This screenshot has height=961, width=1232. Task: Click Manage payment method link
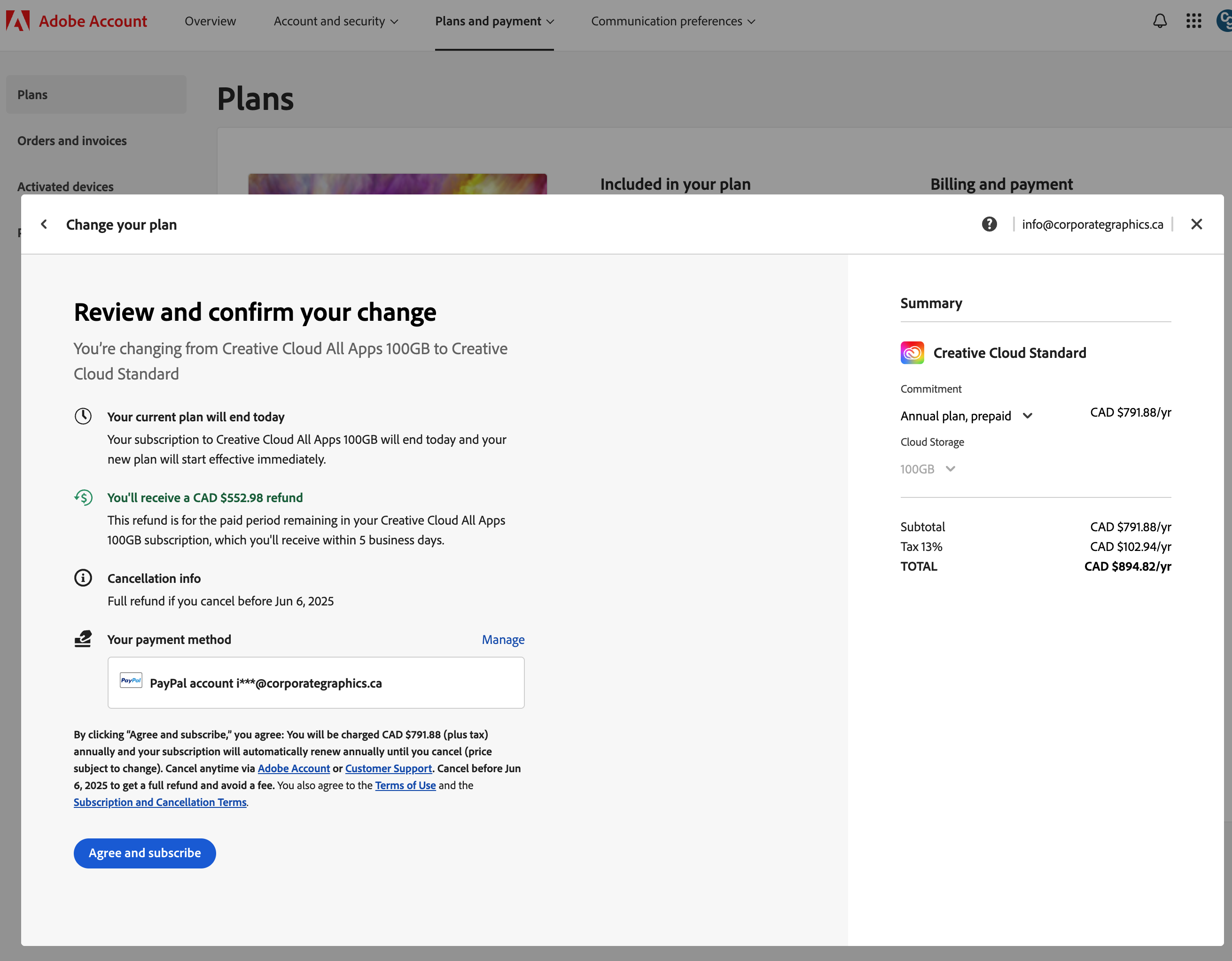click(503, 640)
